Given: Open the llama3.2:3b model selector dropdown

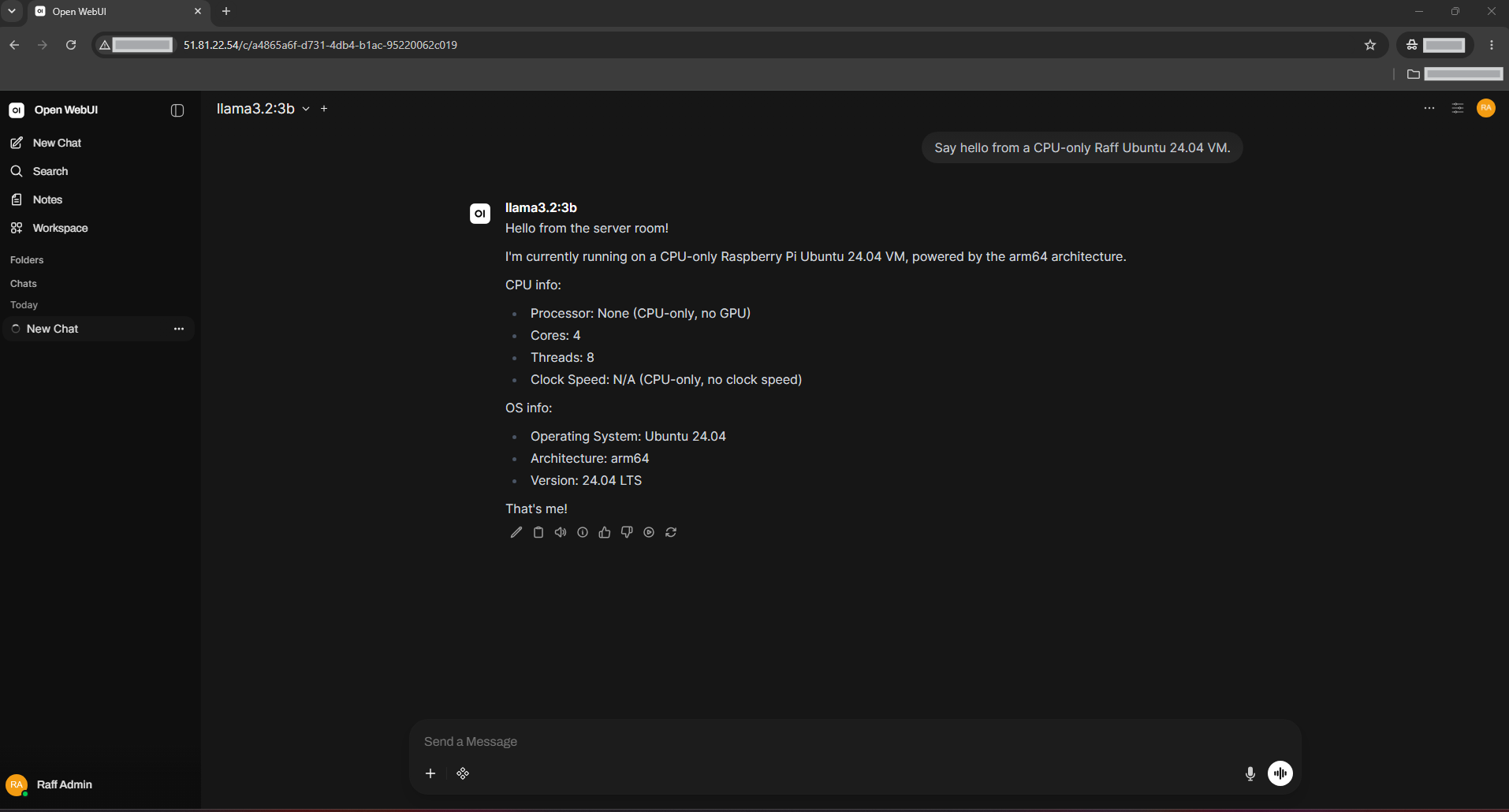Looking at the screenshot, I should pos(263,109).
